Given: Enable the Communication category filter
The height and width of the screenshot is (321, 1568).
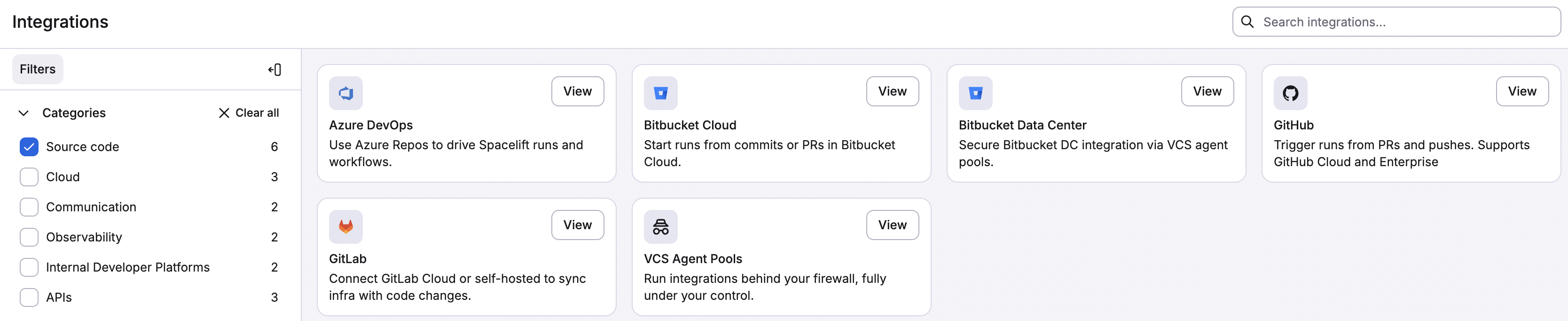Looking at the screenshot, I should point(29,207).
